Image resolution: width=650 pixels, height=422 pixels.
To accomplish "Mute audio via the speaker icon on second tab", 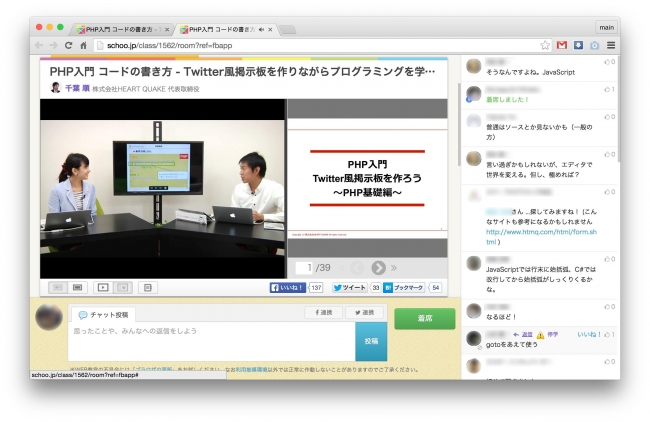I will (x=261, y=29).
